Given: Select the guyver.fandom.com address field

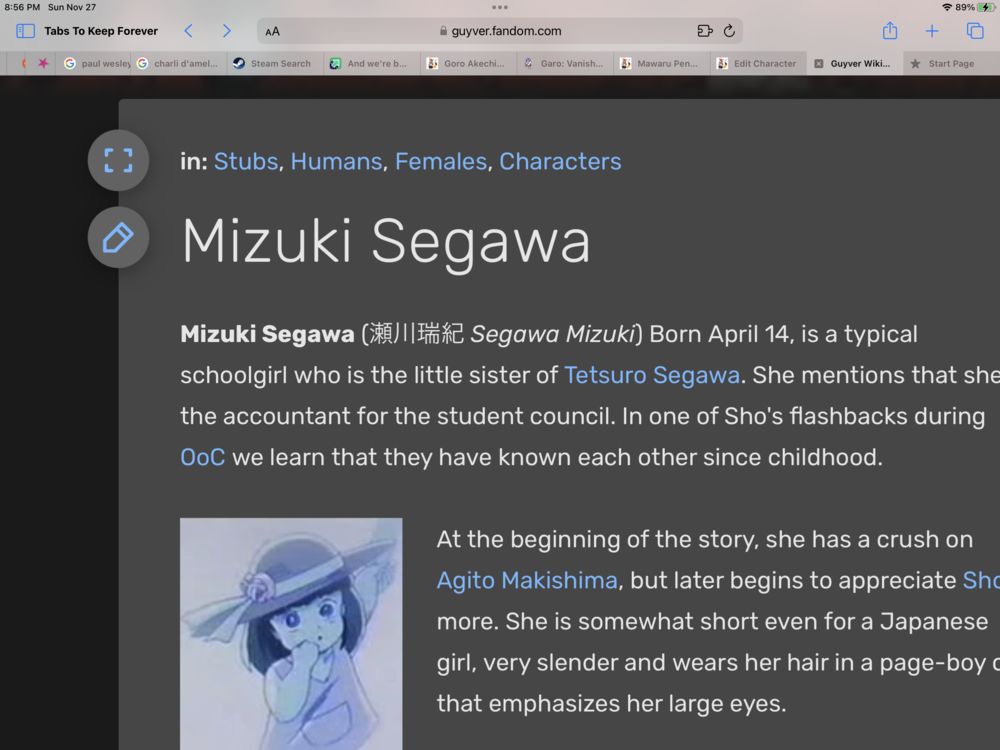Looking at the screenshot, I should [x=500, y=31].
